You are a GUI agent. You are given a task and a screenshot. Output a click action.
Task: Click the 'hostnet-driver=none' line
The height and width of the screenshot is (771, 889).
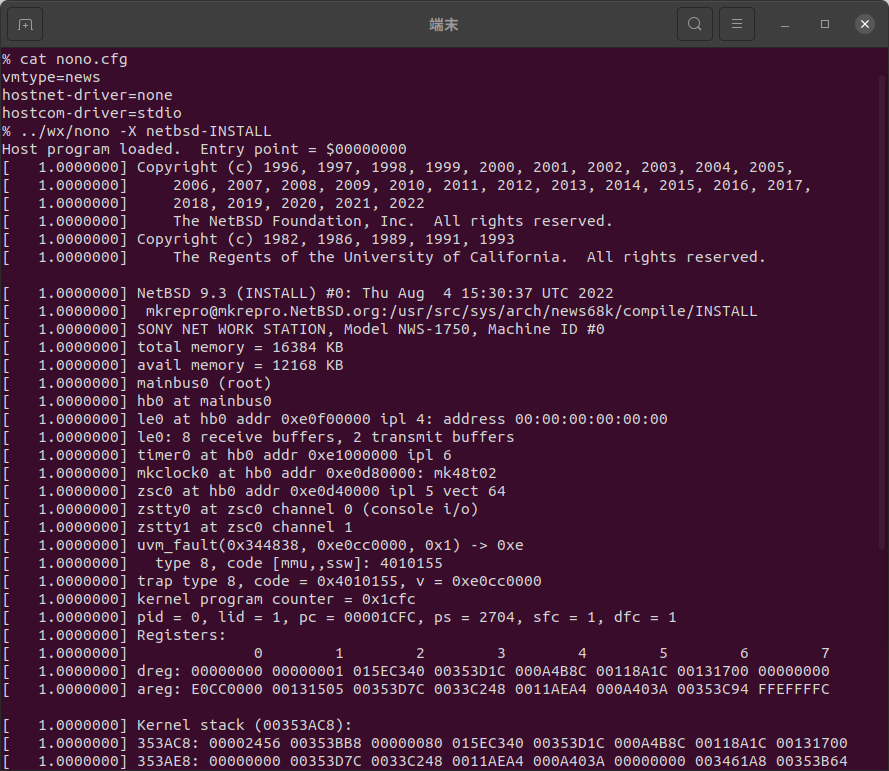(87, 95)
